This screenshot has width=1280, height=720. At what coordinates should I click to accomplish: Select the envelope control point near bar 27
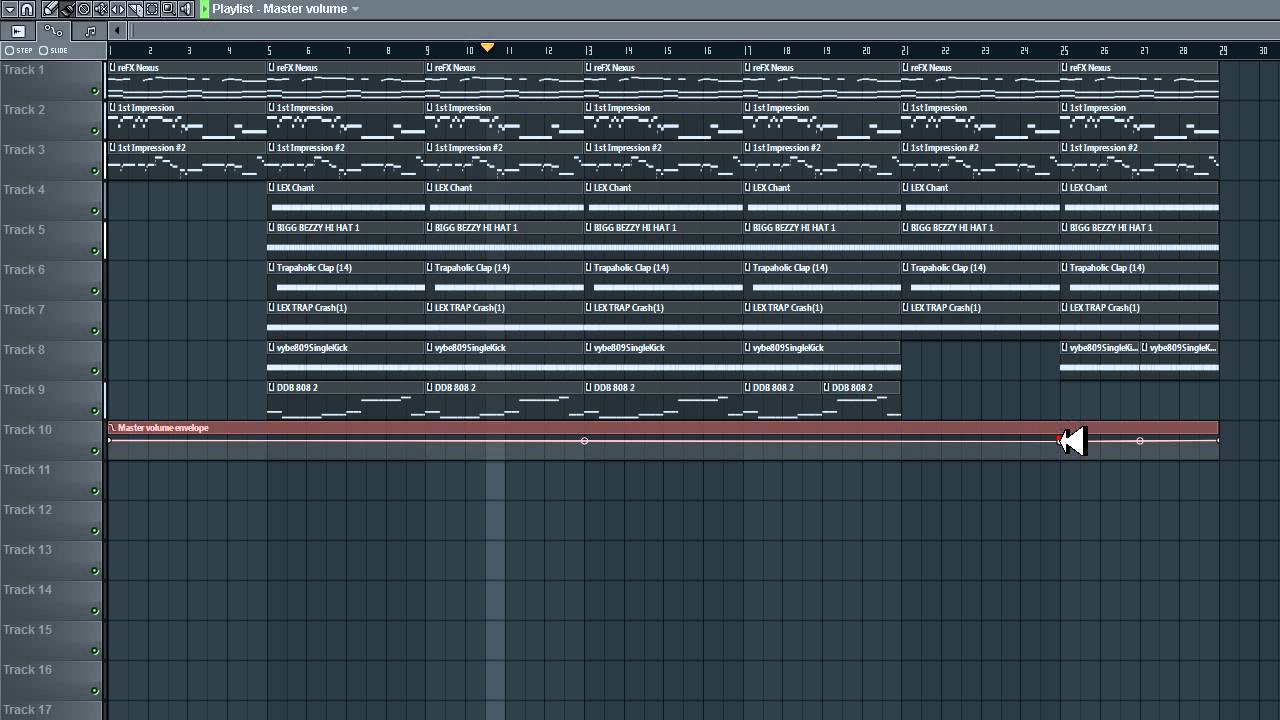pos(1140,441)
